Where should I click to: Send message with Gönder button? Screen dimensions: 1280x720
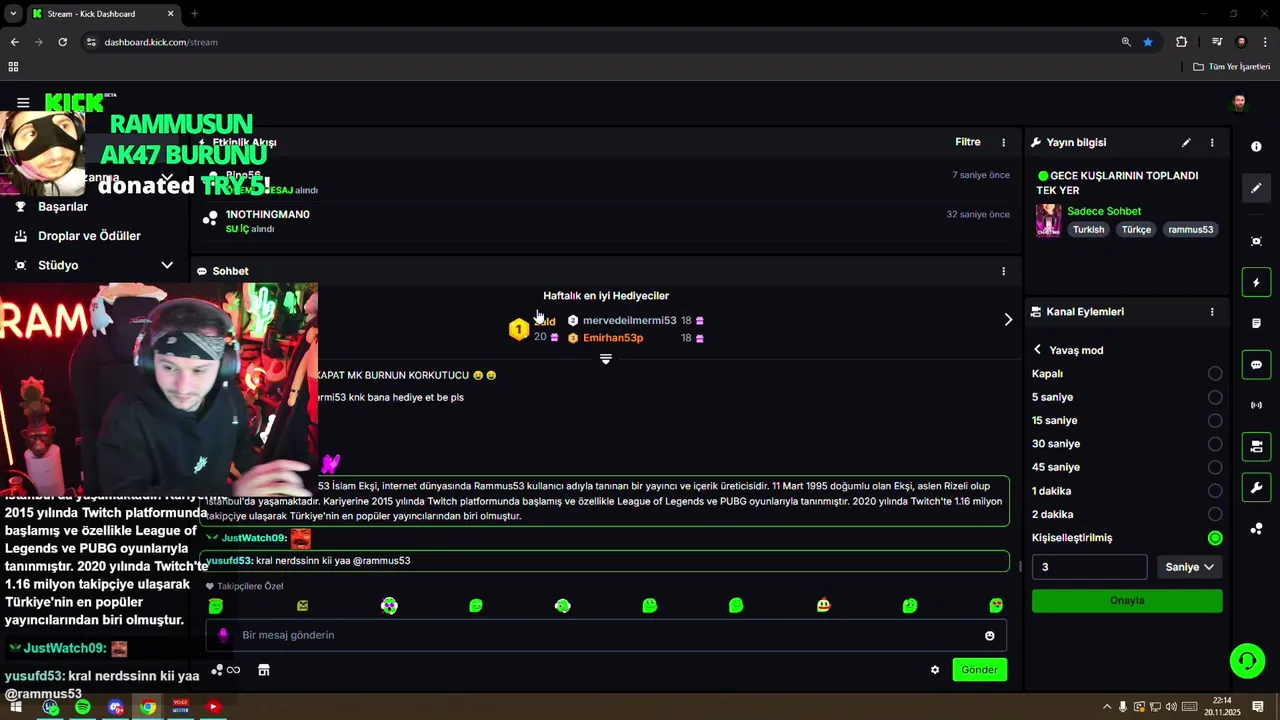click(979, 670)
